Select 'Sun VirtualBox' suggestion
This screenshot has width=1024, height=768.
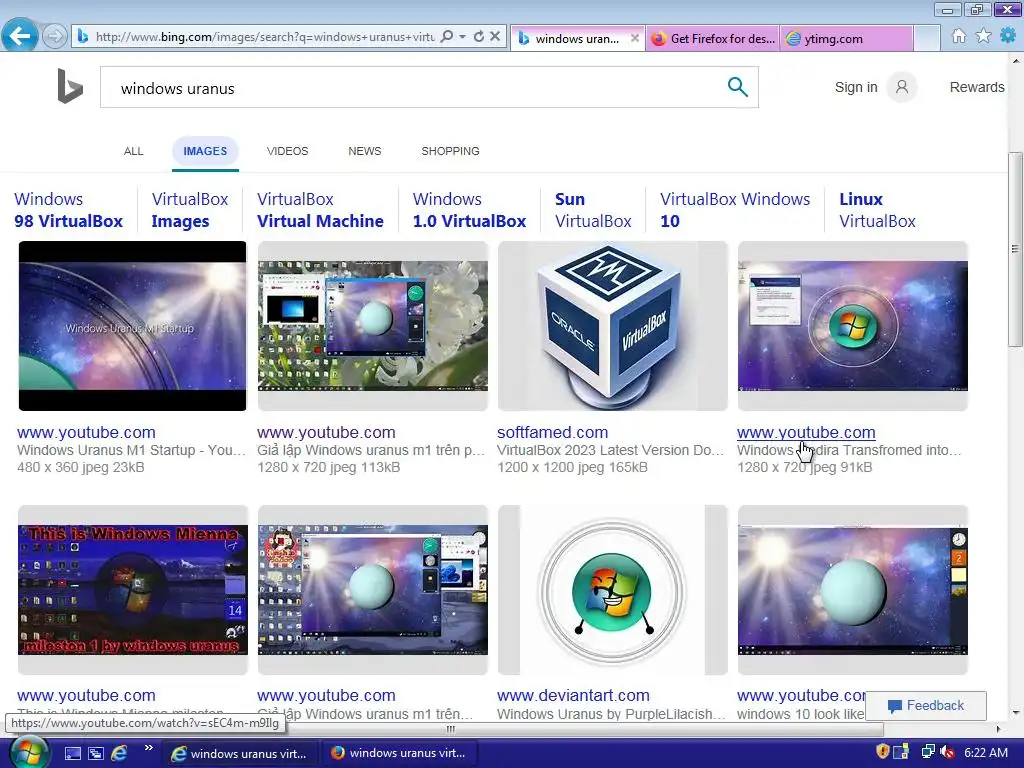593,210
